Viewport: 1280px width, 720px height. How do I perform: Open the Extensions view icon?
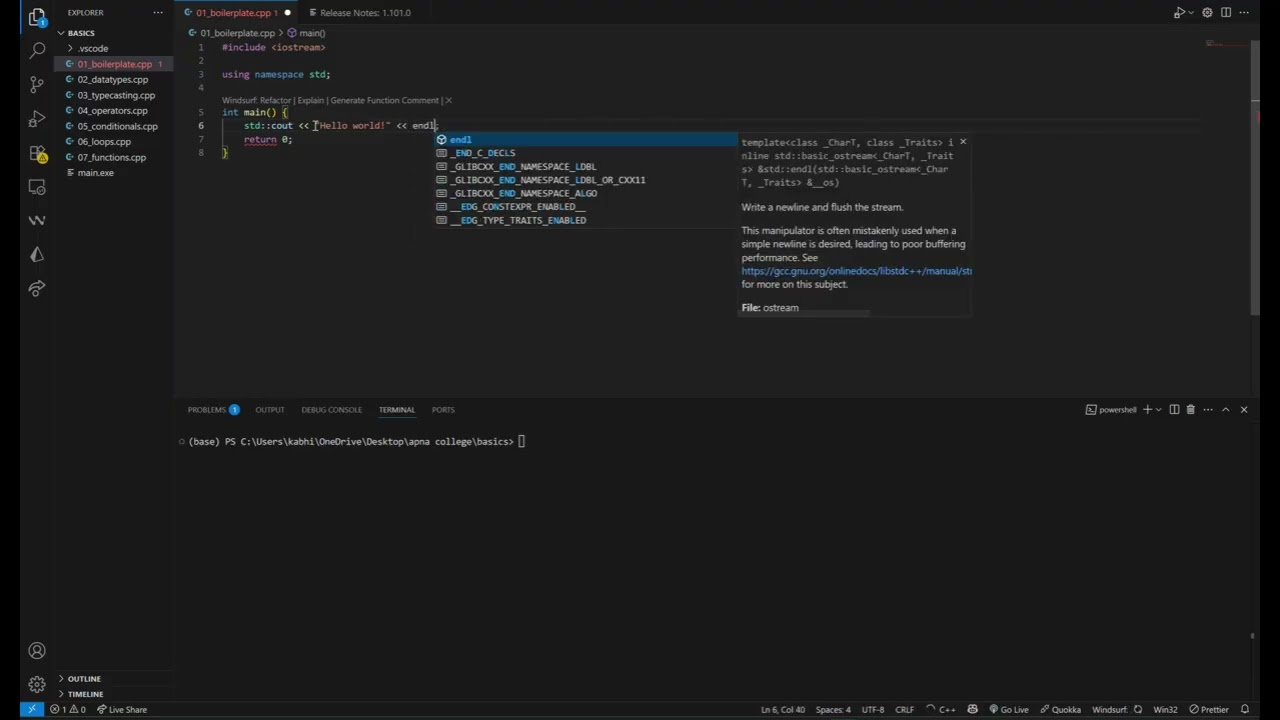click(x=37, y=153)
